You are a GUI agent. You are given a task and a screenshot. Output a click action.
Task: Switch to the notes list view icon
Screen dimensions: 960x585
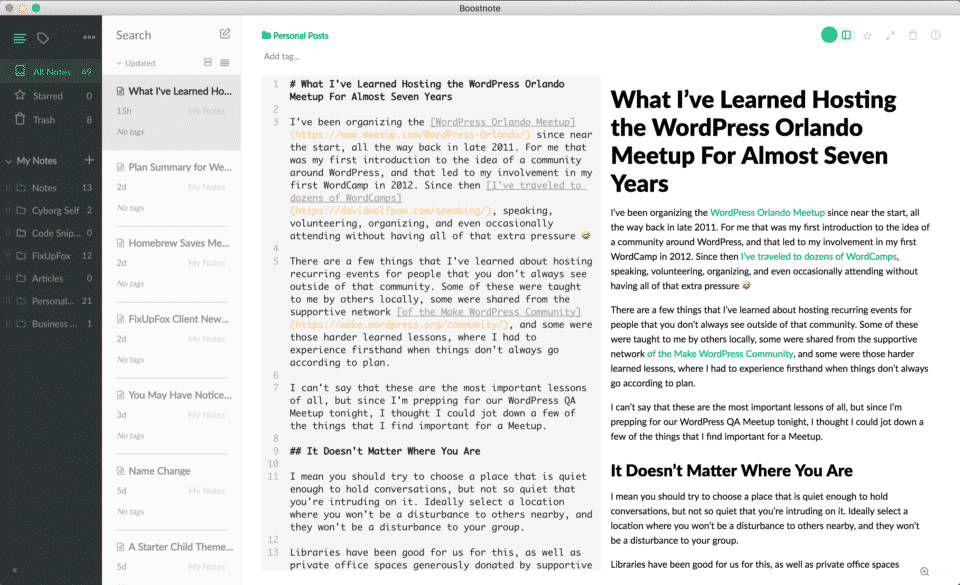20,39
